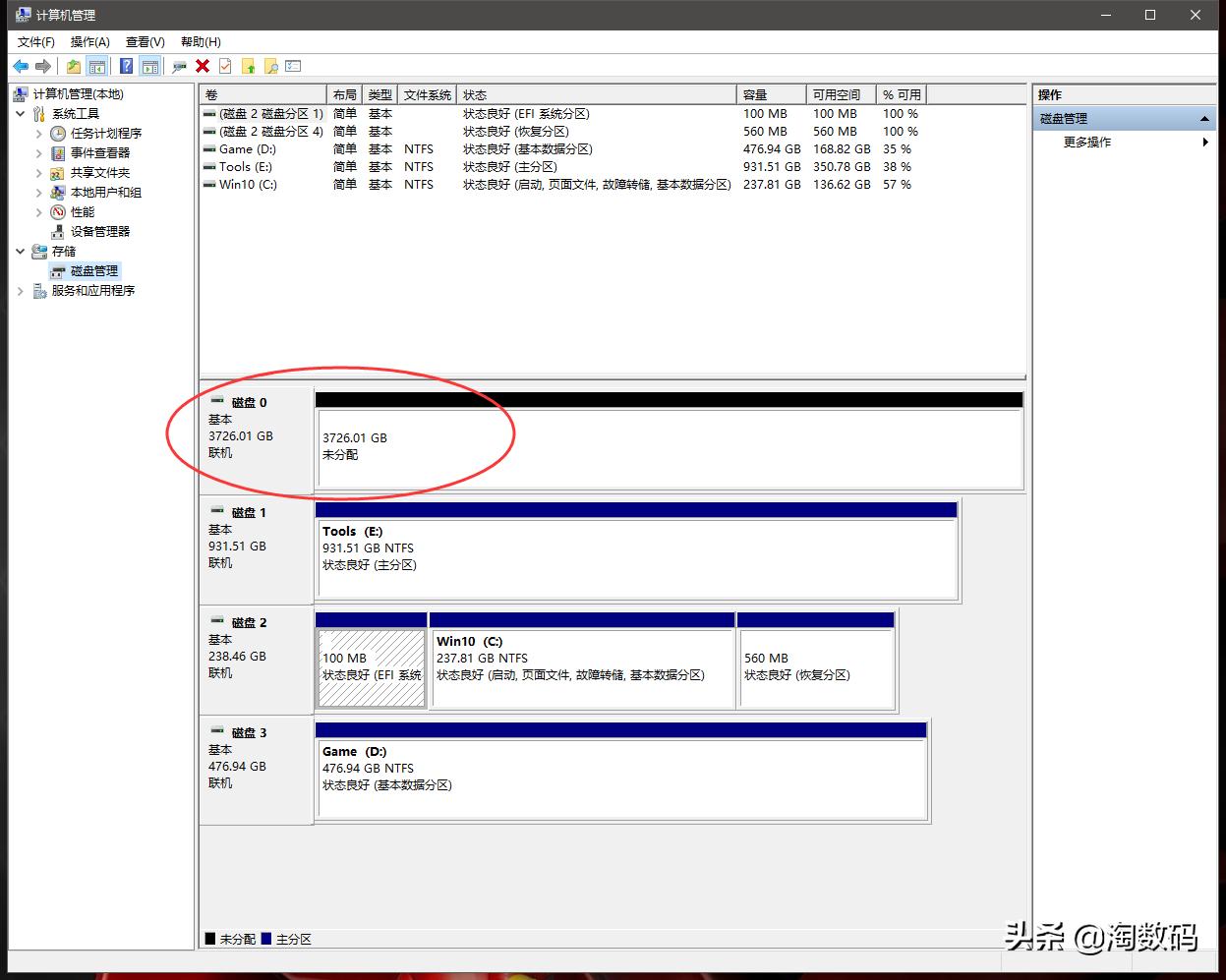Sort by the 布局 column header

click(345, 94)
